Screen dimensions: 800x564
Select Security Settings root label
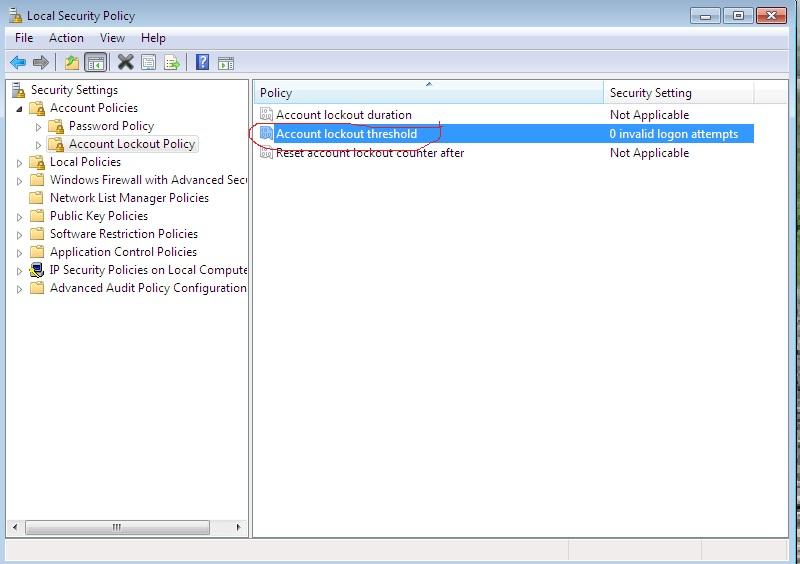pos(74,90)
